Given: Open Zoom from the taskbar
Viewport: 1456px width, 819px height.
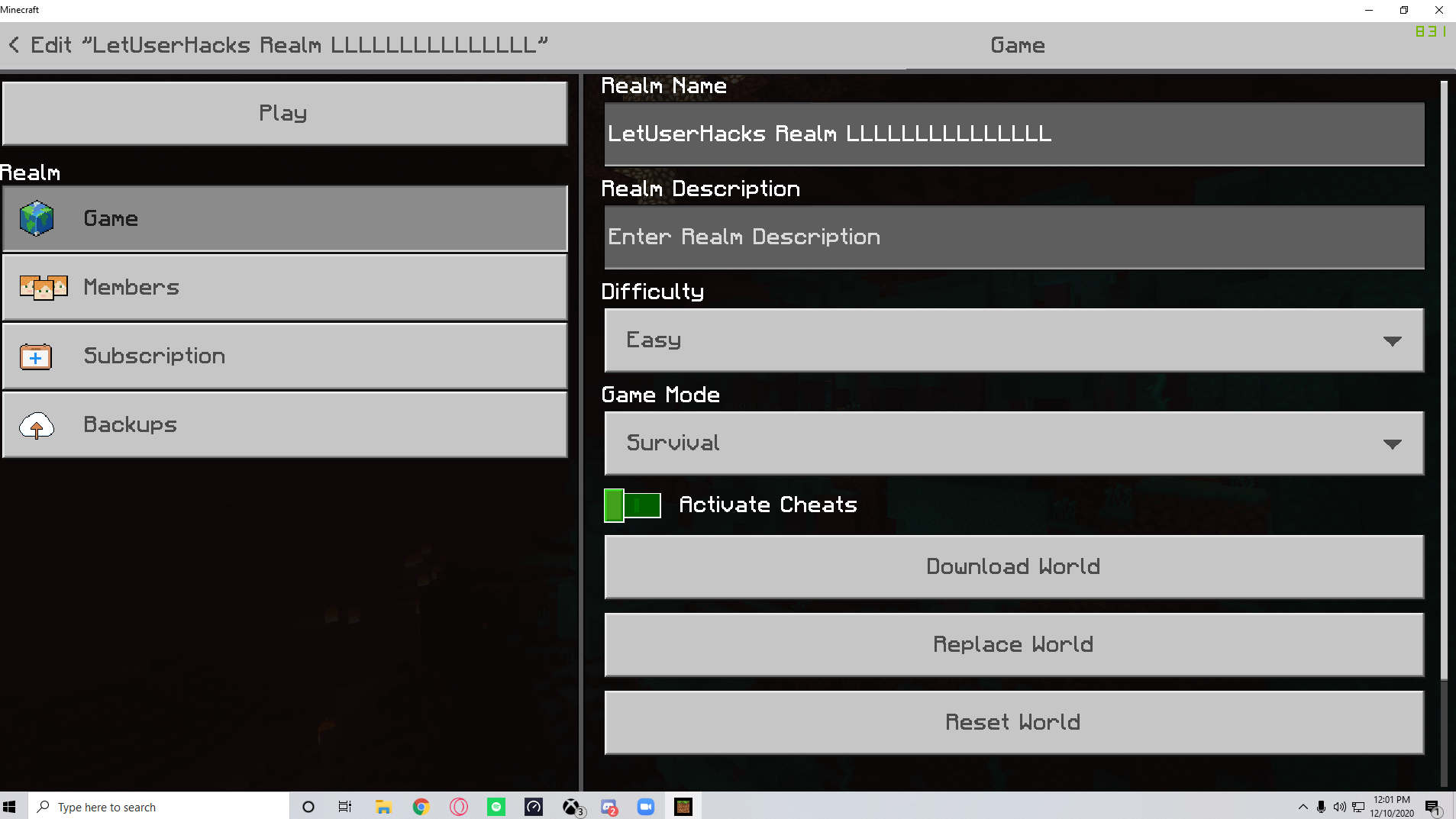Looking at the screenshot, I should (x=646, y=807).
